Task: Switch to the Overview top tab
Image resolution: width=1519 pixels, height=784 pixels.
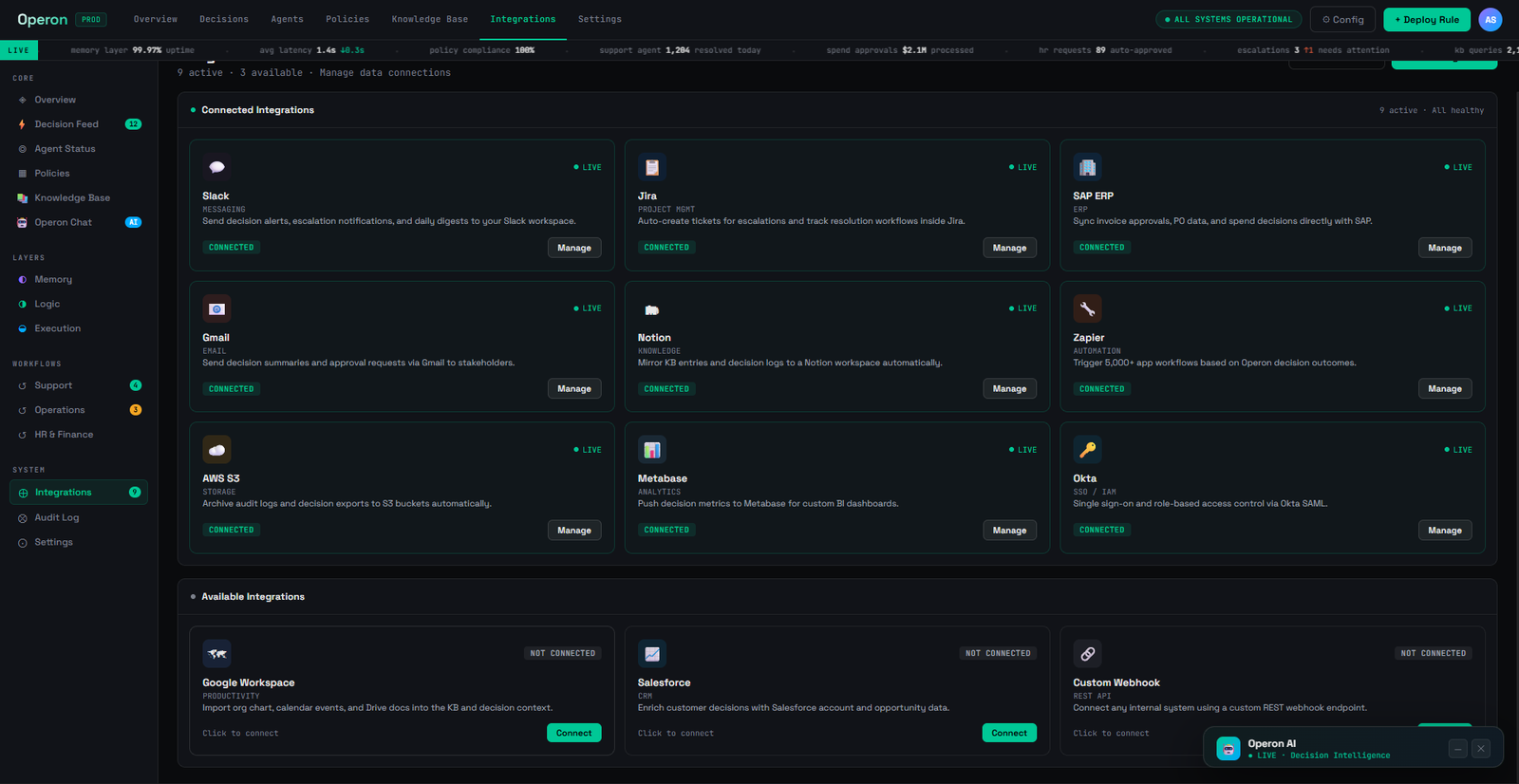Action: pos(156,19)
